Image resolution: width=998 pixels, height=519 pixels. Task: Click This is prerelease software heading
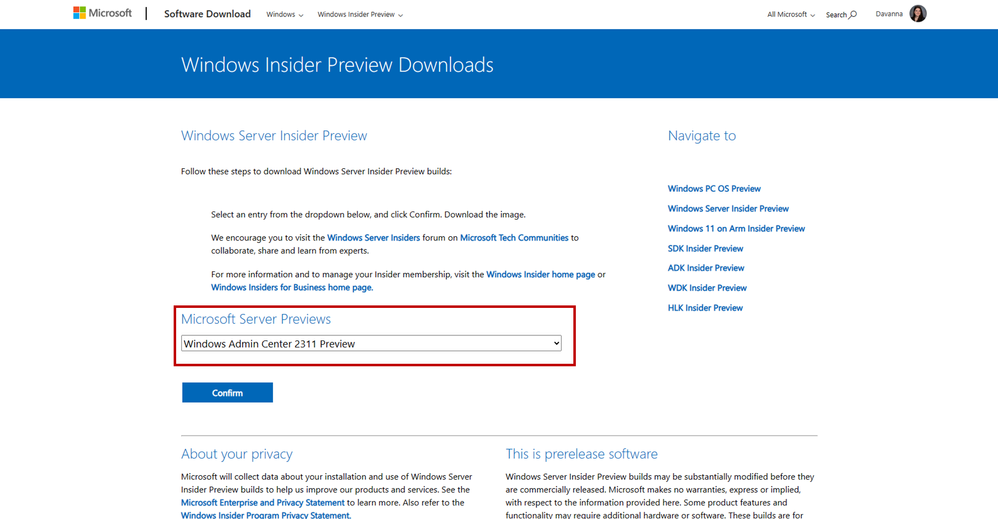[x=582, y=454]
